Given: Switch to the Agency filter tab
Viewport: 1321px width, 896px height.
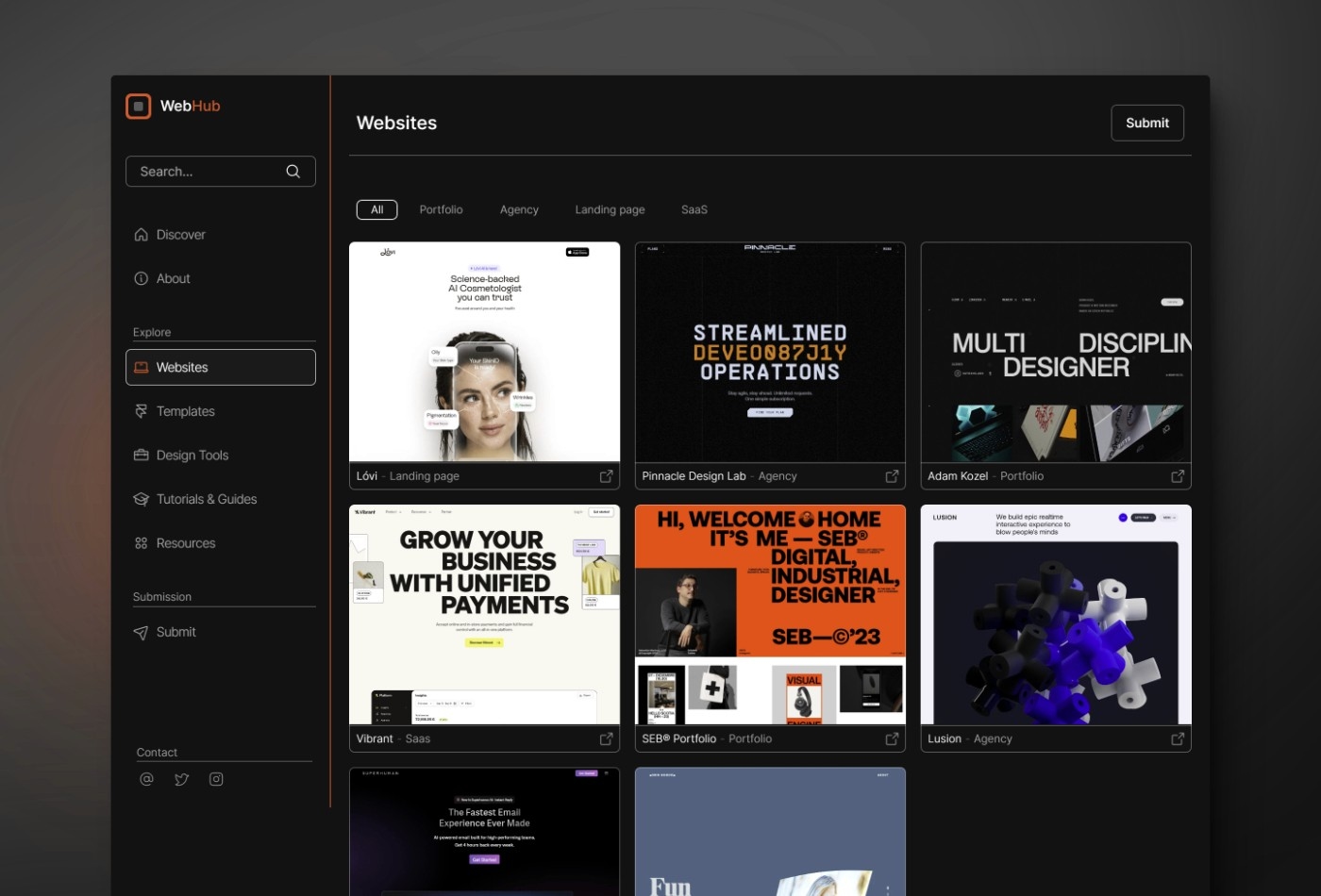Looking at the screenshot, I should pos(519,209).
